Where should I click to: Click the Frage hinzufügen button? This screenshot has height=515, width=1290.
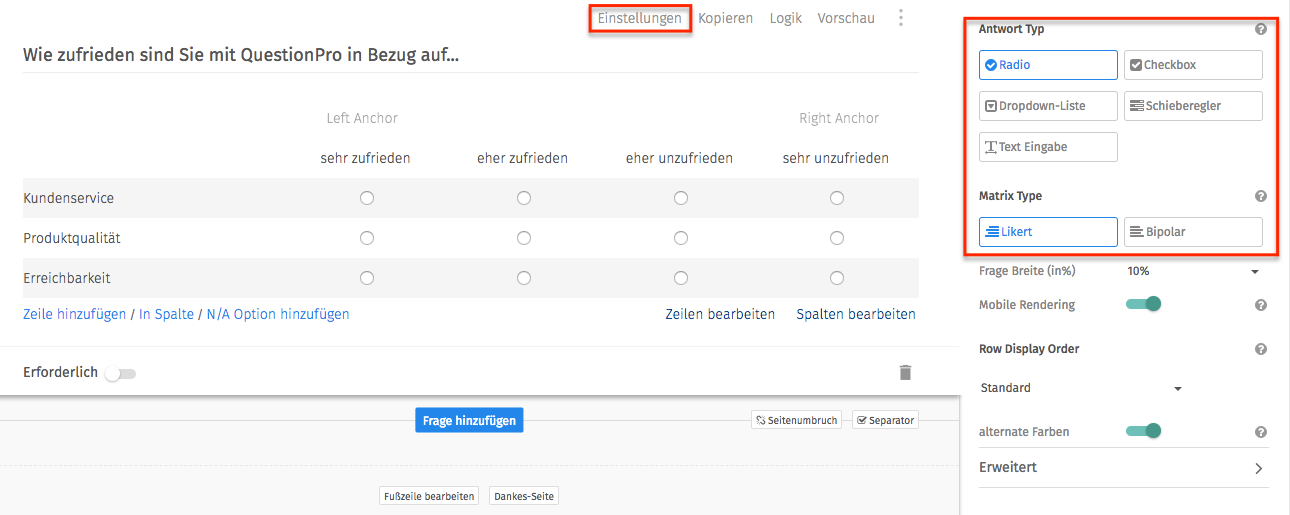pos(469,421)
